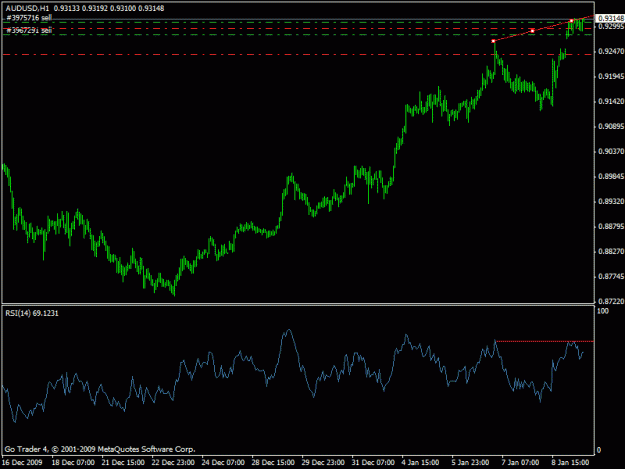
Task: Click the 18 Dec 07:00 time label
Action: 73,463
